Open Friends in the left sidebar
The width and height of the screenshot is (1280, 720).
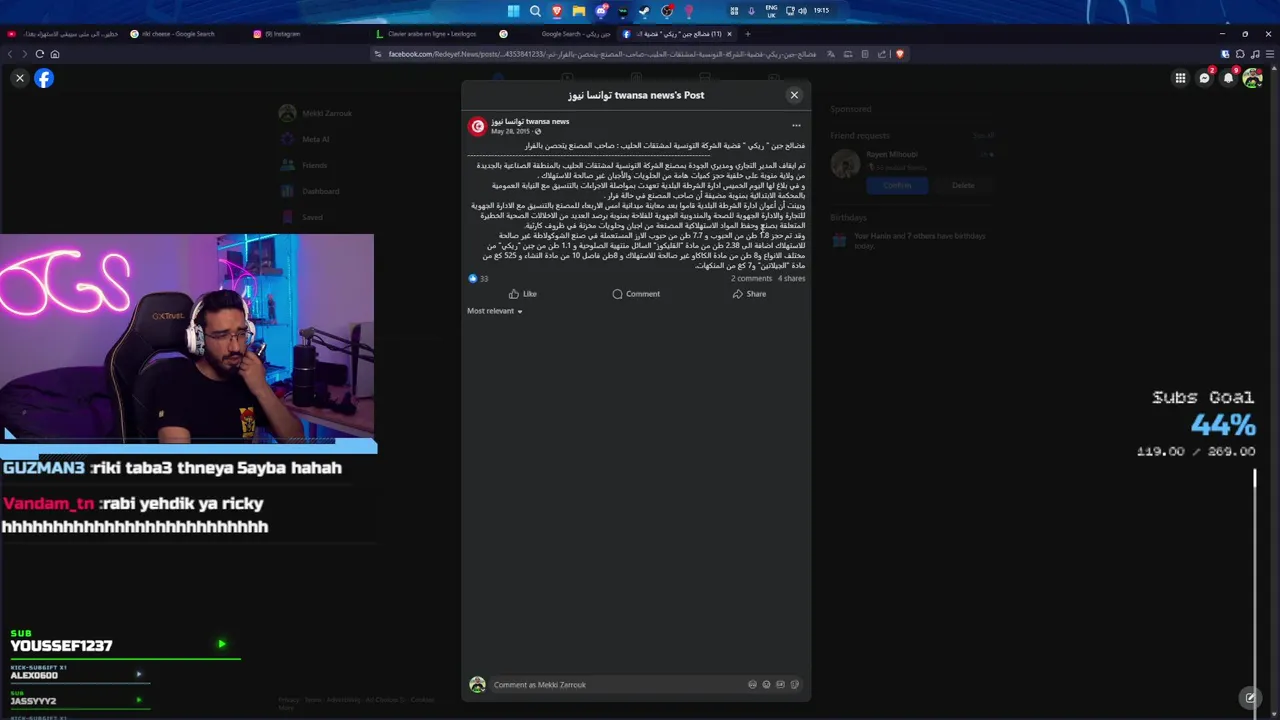coord(305,165)
